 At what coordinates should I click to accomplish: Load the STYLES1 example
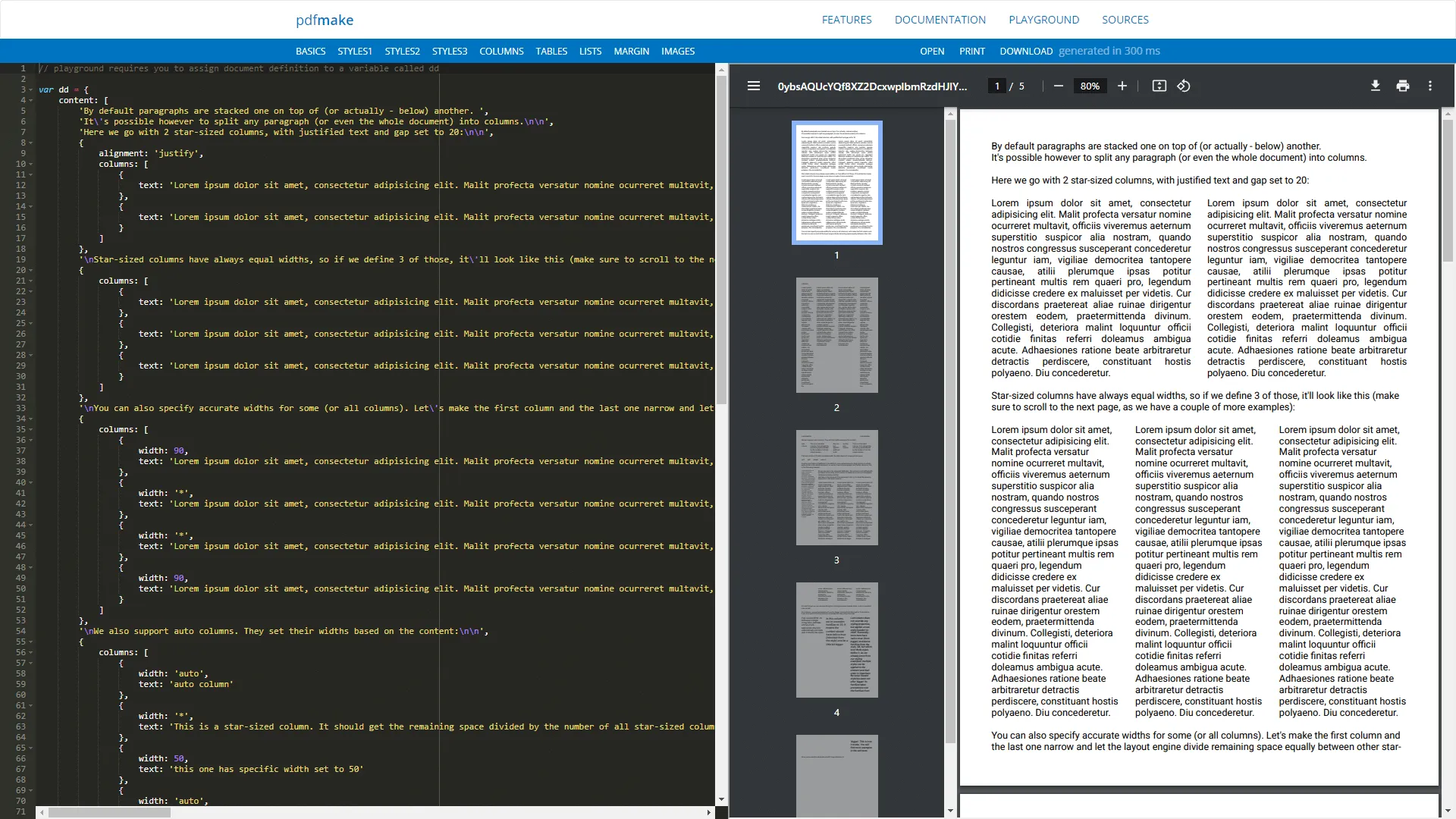[355, 51]
